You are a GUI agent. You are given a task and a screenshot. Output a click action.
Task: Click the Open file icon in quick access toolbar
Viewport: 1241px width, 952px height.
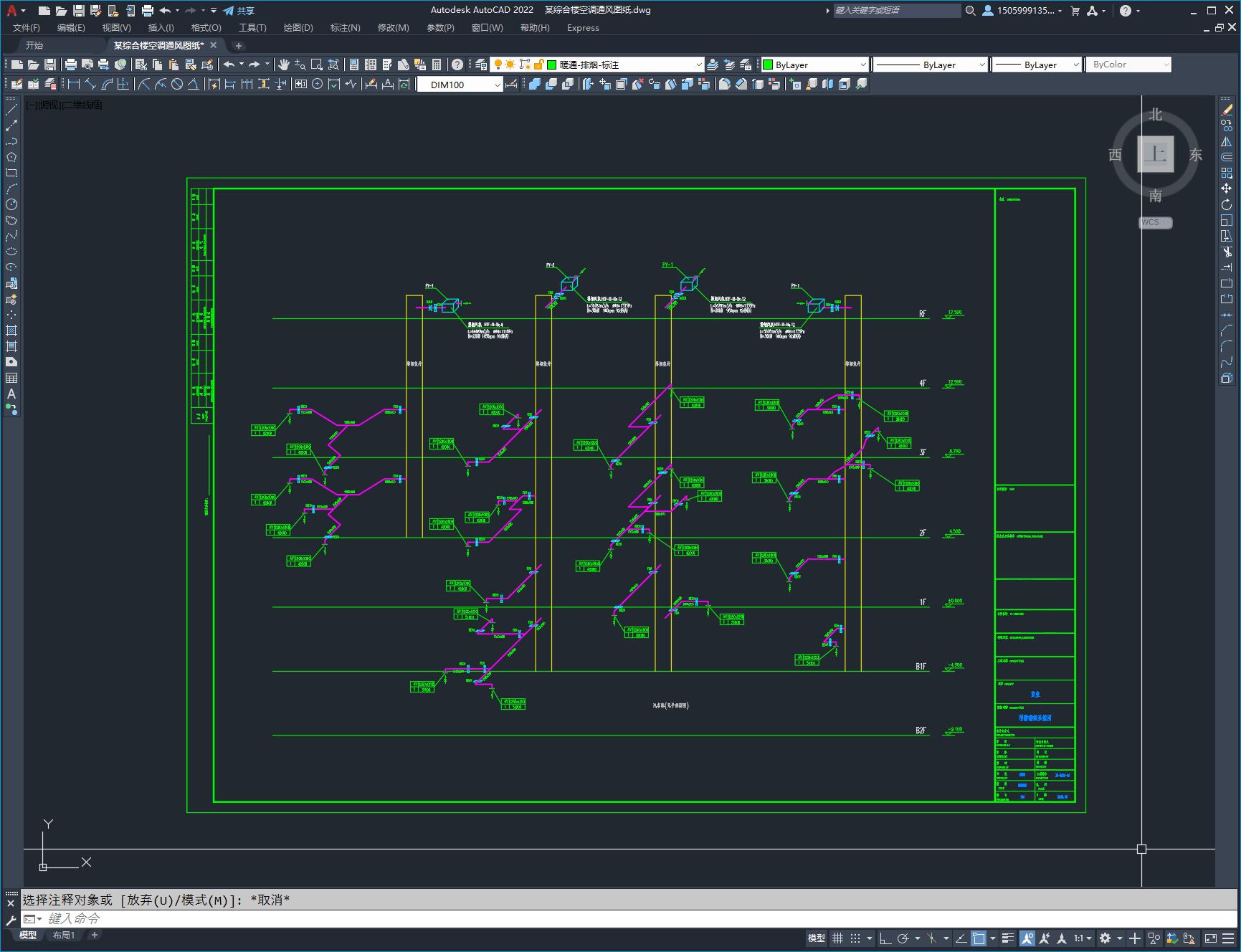tap(62, 11)
